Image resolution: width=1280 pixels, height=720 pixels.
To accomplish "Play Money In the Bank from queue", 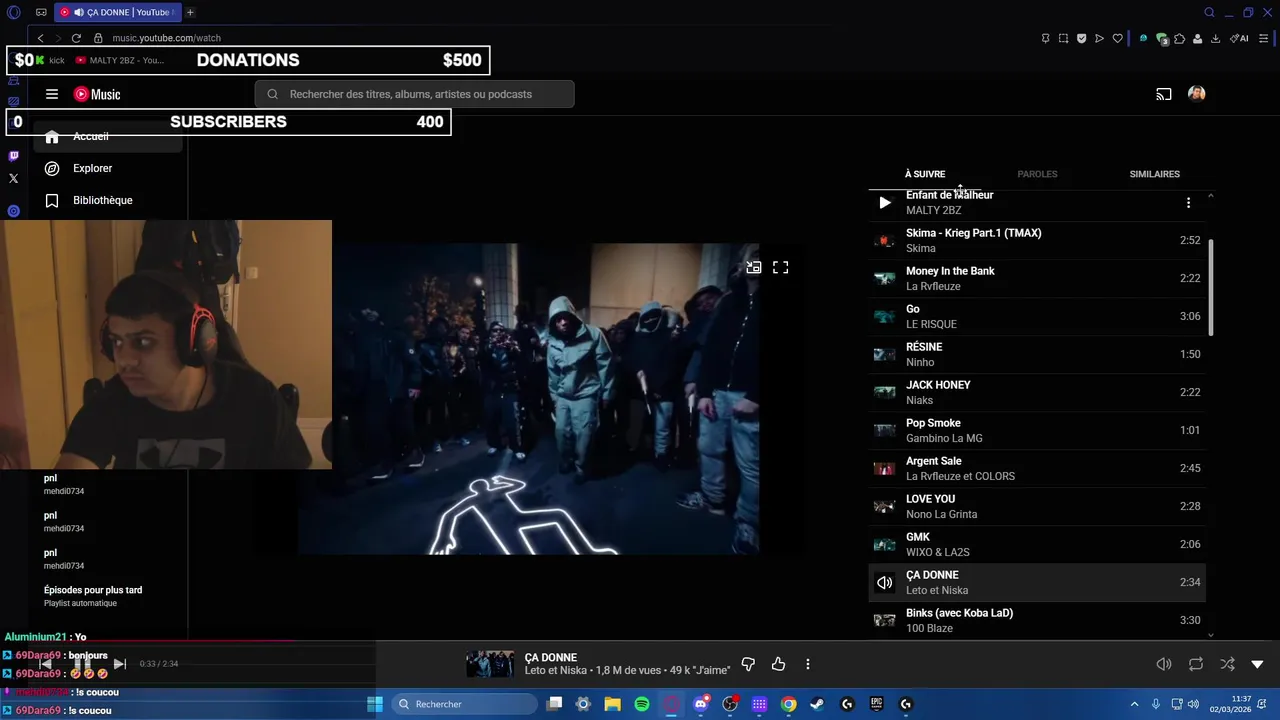I will point(1037,278).
